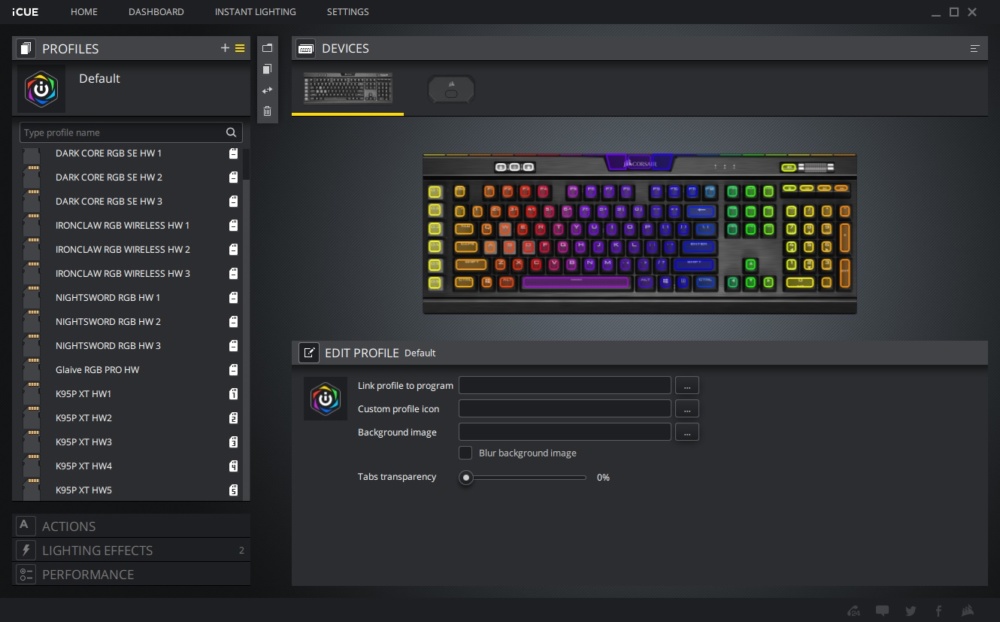This screenshot has height=622, width=1000.
Task: Open the Twitter icon in the footer
Action: 911,611
